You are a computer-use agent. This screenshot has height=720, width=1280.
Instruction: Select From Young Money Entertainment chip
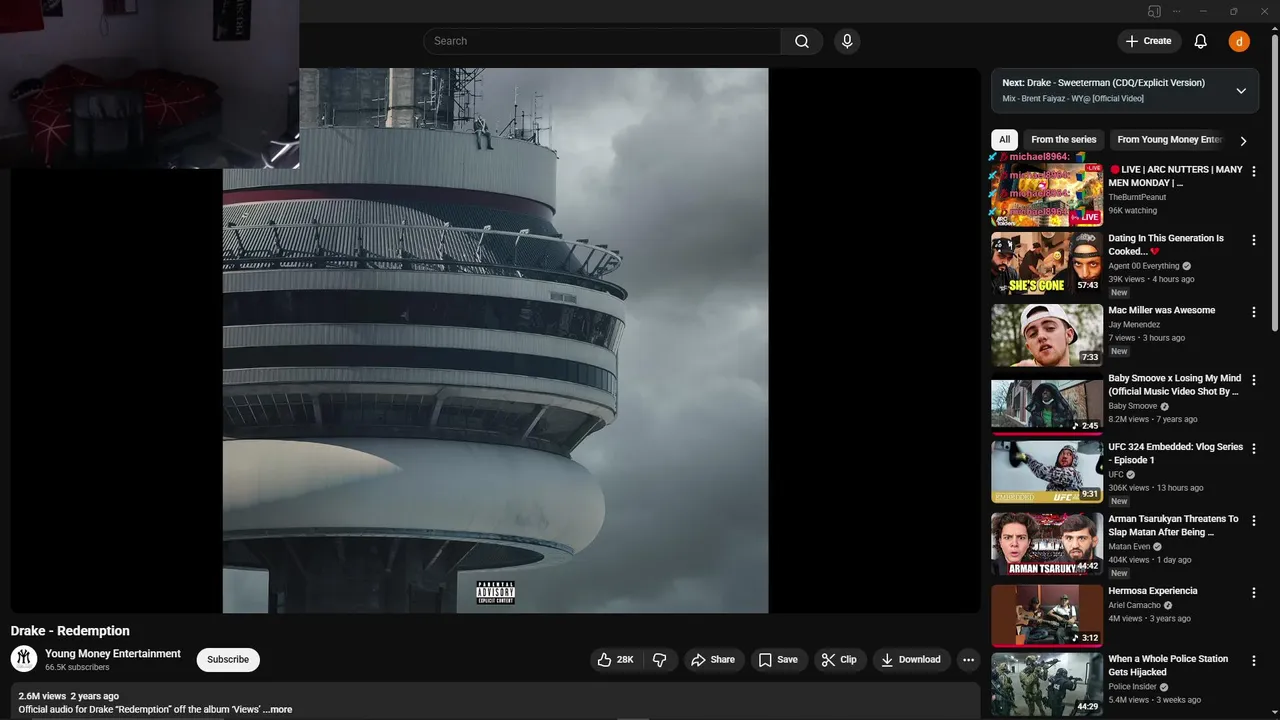point(1169,140)
